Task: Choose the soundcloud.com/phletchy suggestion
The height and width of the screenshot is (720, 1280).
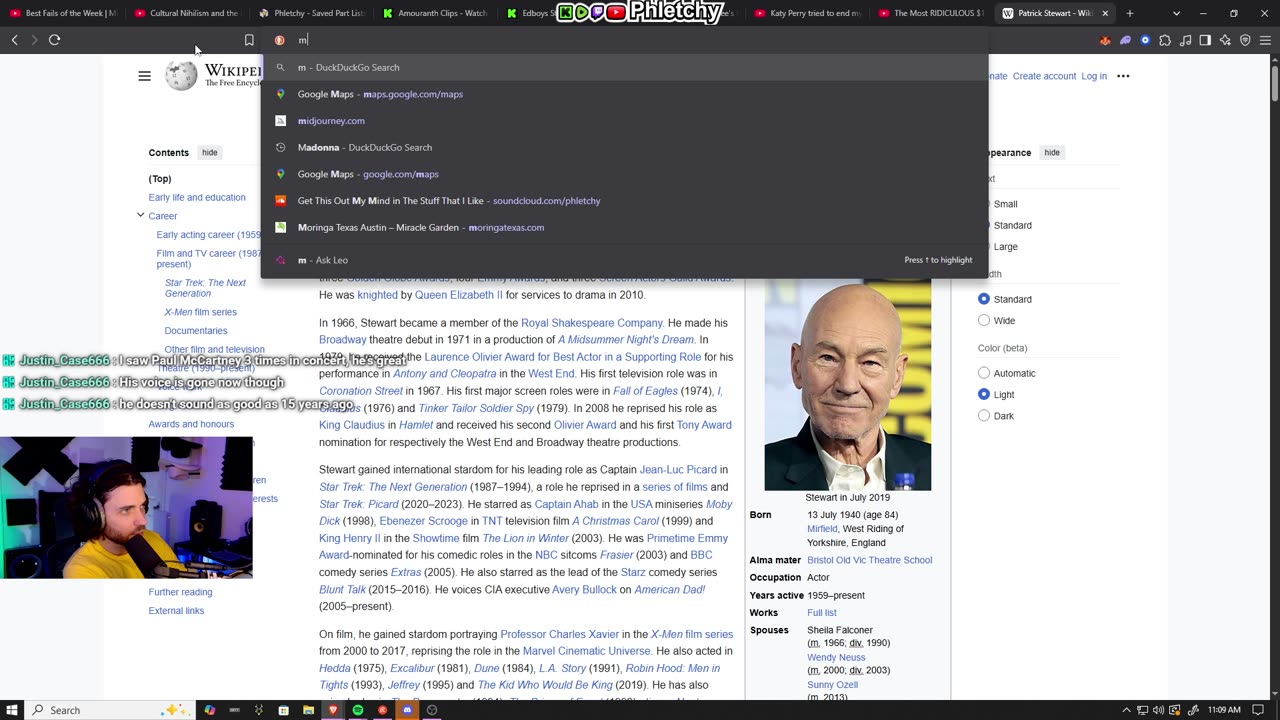Action: 624,200
